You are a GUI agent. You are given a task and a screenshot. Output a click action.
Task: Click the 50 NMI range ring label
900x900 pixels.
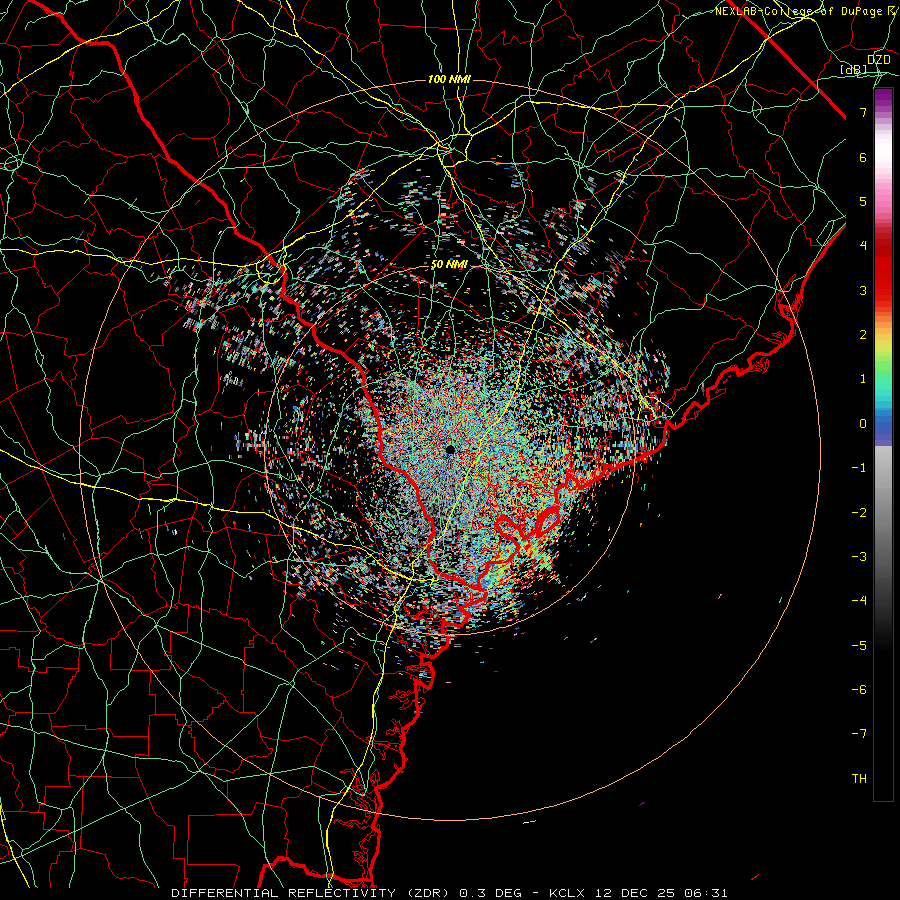click(x=449, y=265)
